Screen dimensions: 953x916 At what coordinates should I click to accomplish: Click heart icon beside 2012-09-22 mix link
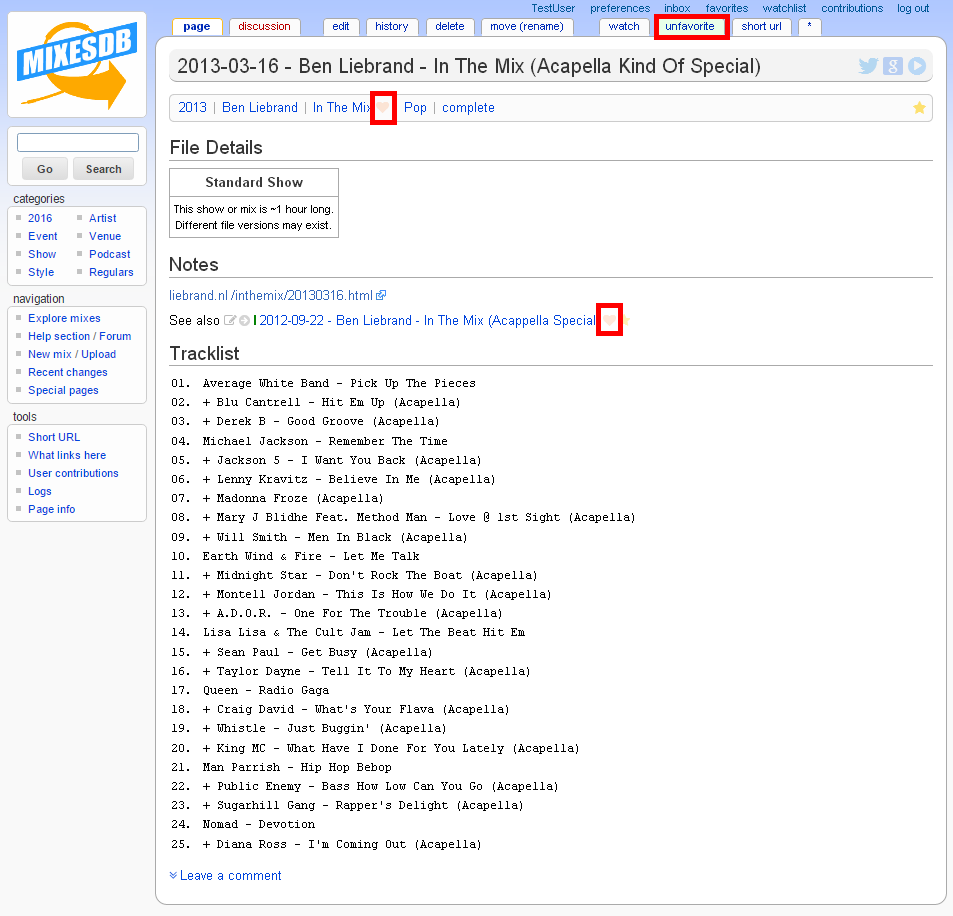pyautogui.click(x=609, y=320)
